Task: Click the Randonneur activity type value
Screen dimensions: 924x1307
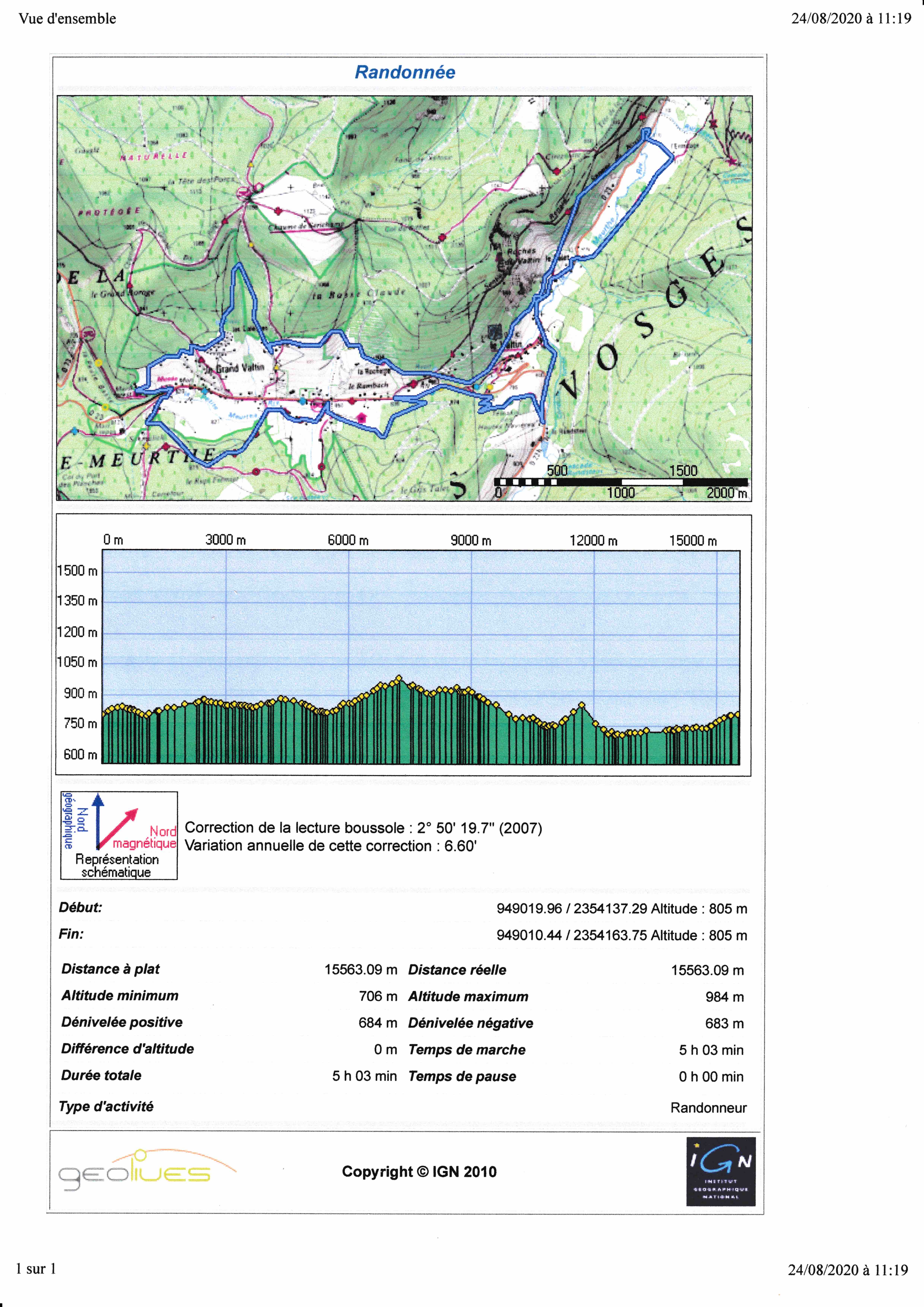Action: point(708,1108)
